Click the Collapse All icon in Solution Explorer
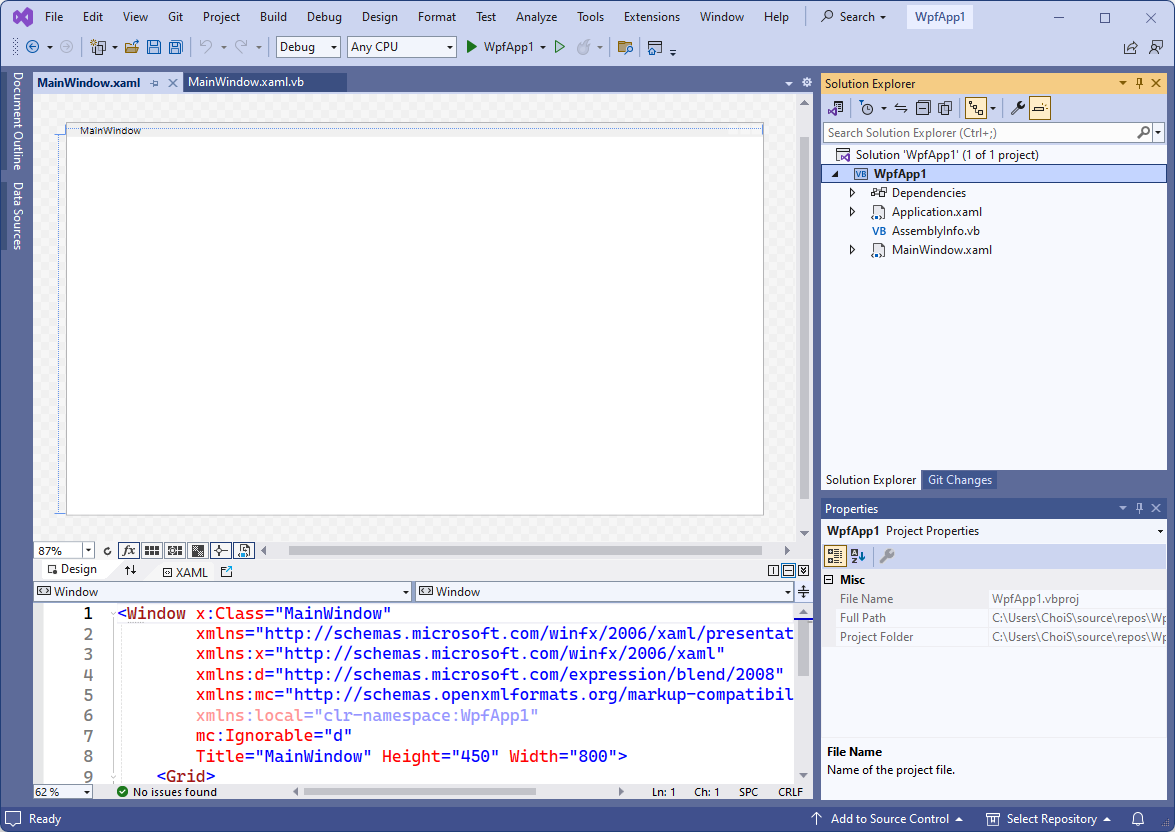The width and height of the screenshot is (1175, 832). [923, 109]
